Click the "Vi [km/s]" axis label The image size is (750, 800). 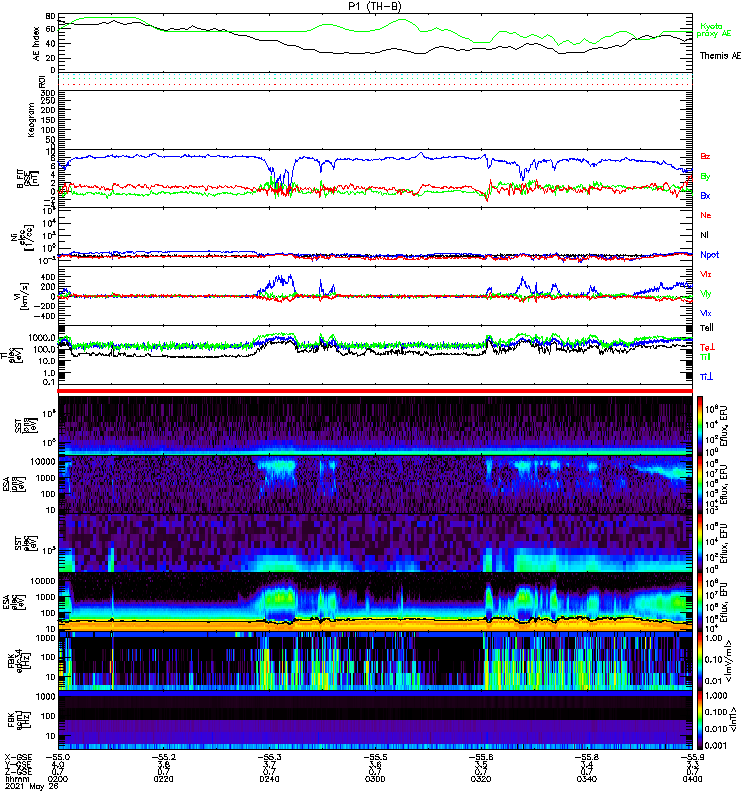pyautogui.click(x=24, y=296)
